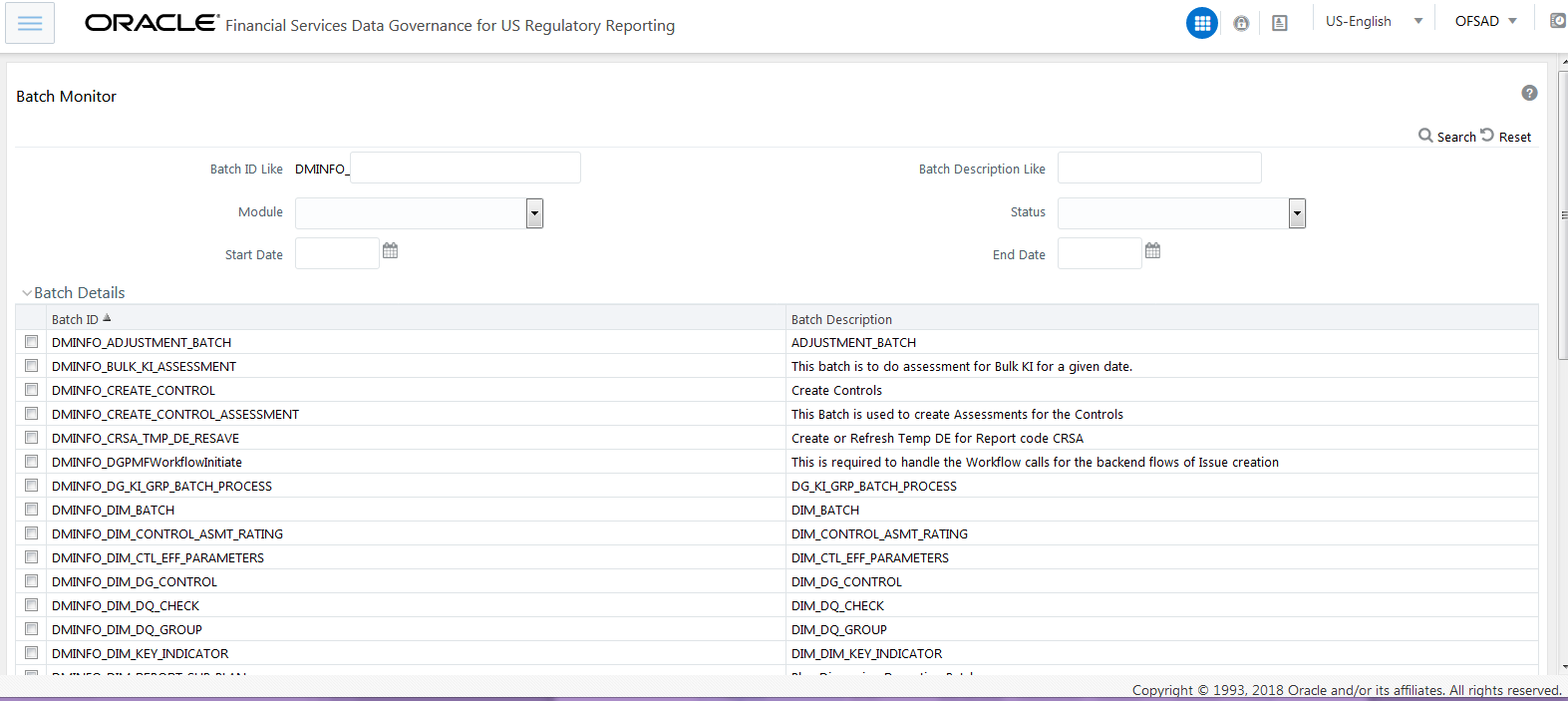Click the DMINFO_DGPMFWorkflowInitiate text
The width and height of the screenshot is (1568, 701).
[x=147, y=462]
